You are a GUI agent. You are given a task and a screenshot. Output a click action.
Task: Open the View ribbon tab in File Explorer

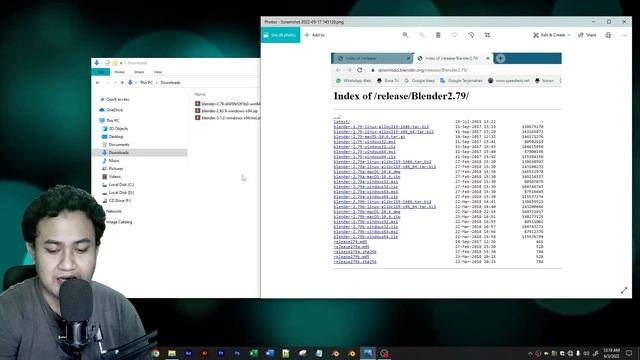coord(158,72)
